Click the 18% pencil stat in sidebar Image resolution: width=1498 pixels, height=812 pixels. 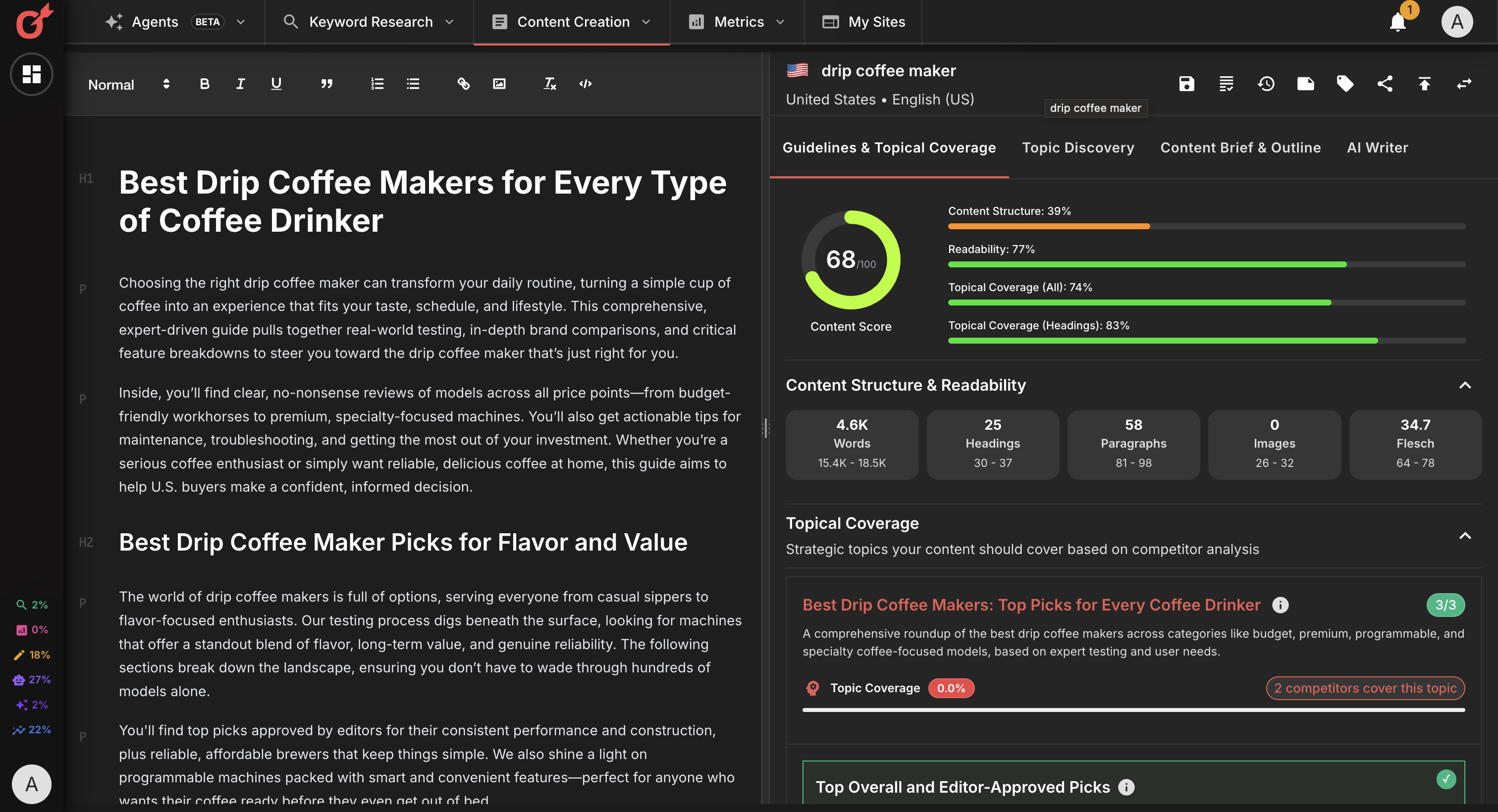pos(31,655)
